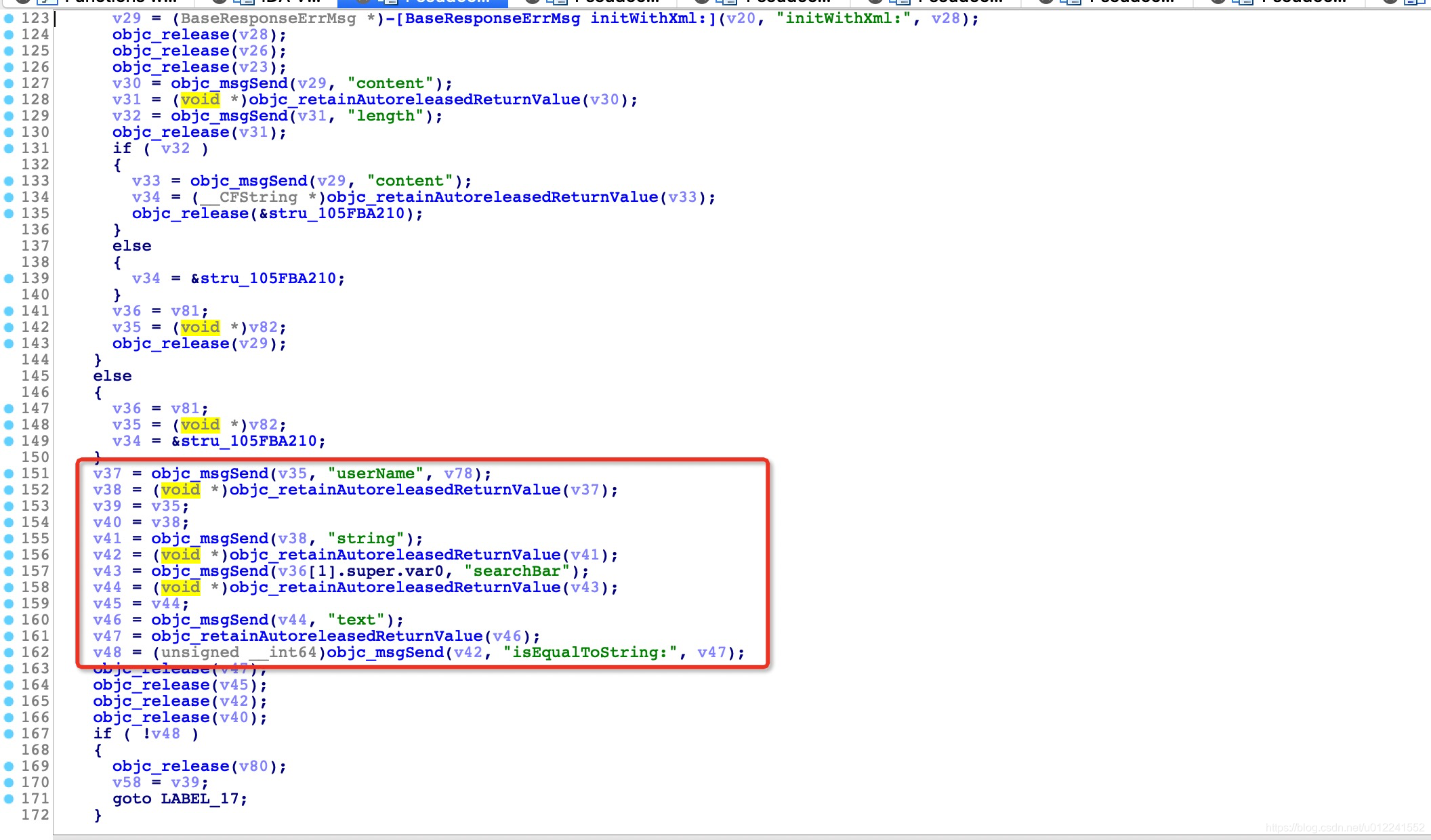Toggle breakpoint marker on line 133
Screen dimensions: 1431x840
[9, 181]
